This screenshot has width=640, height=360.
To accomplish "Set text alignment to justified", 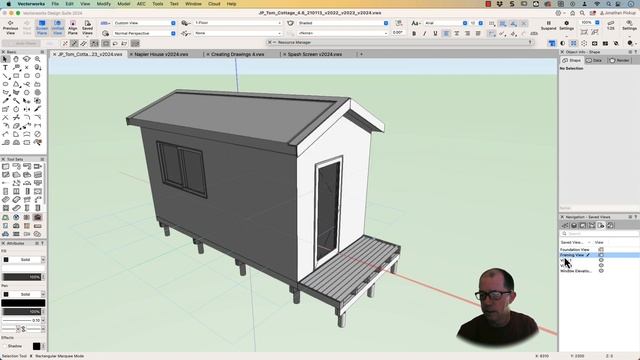I will click(478, 33).
